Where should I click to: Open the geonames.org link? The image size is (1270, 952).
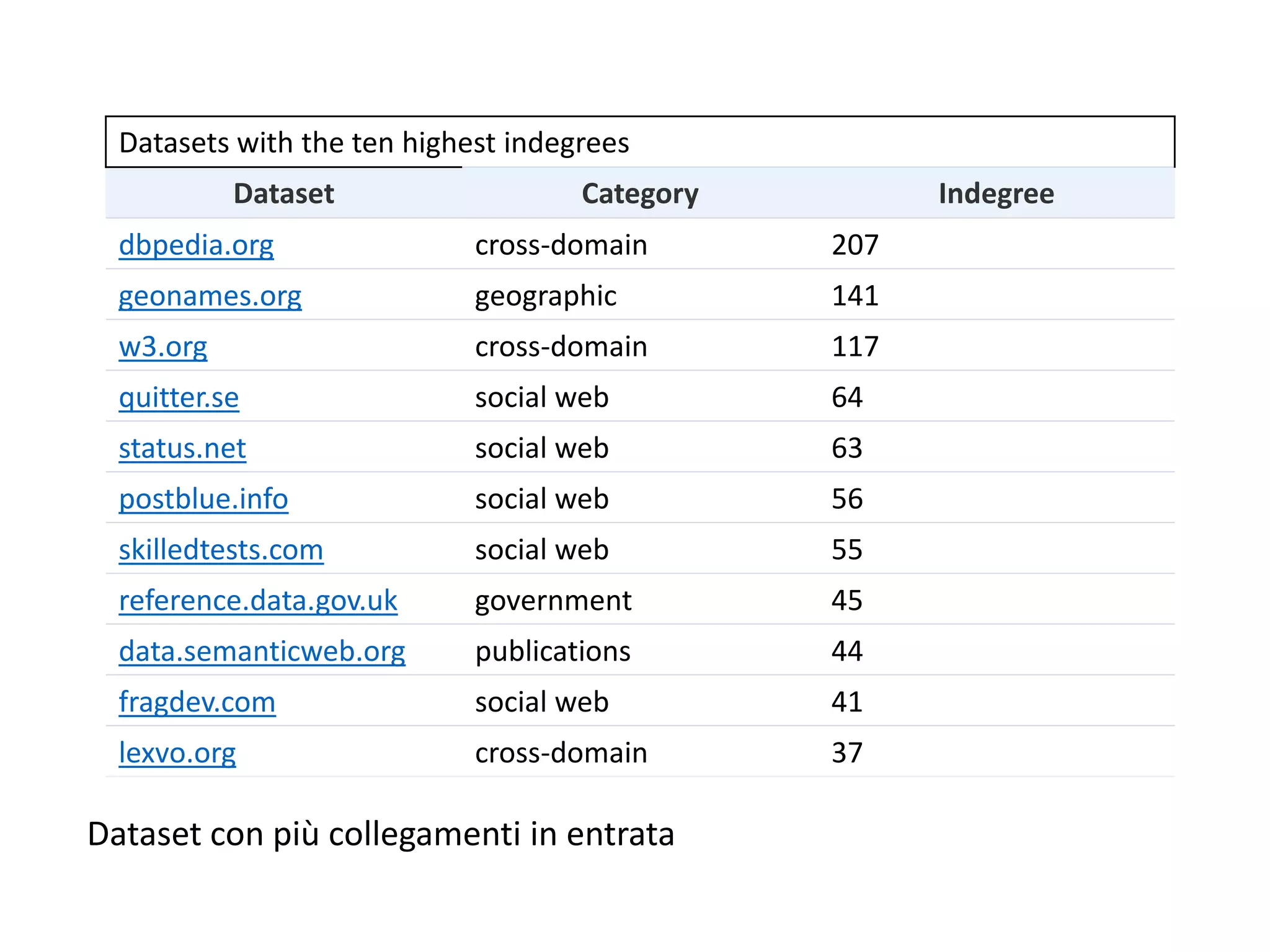(210, 296)
